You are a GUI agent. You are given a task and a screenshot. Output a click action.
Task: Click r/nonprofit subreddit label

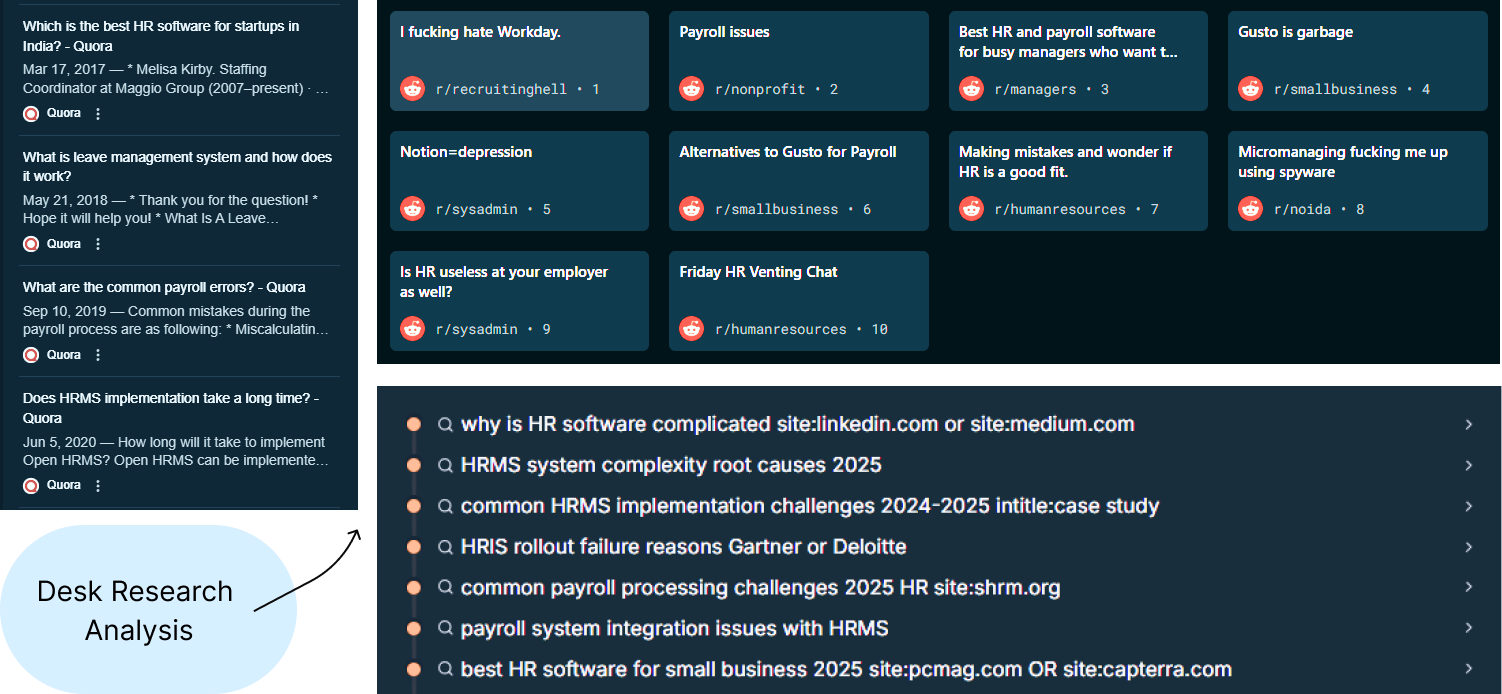click(x=760, y=89)
